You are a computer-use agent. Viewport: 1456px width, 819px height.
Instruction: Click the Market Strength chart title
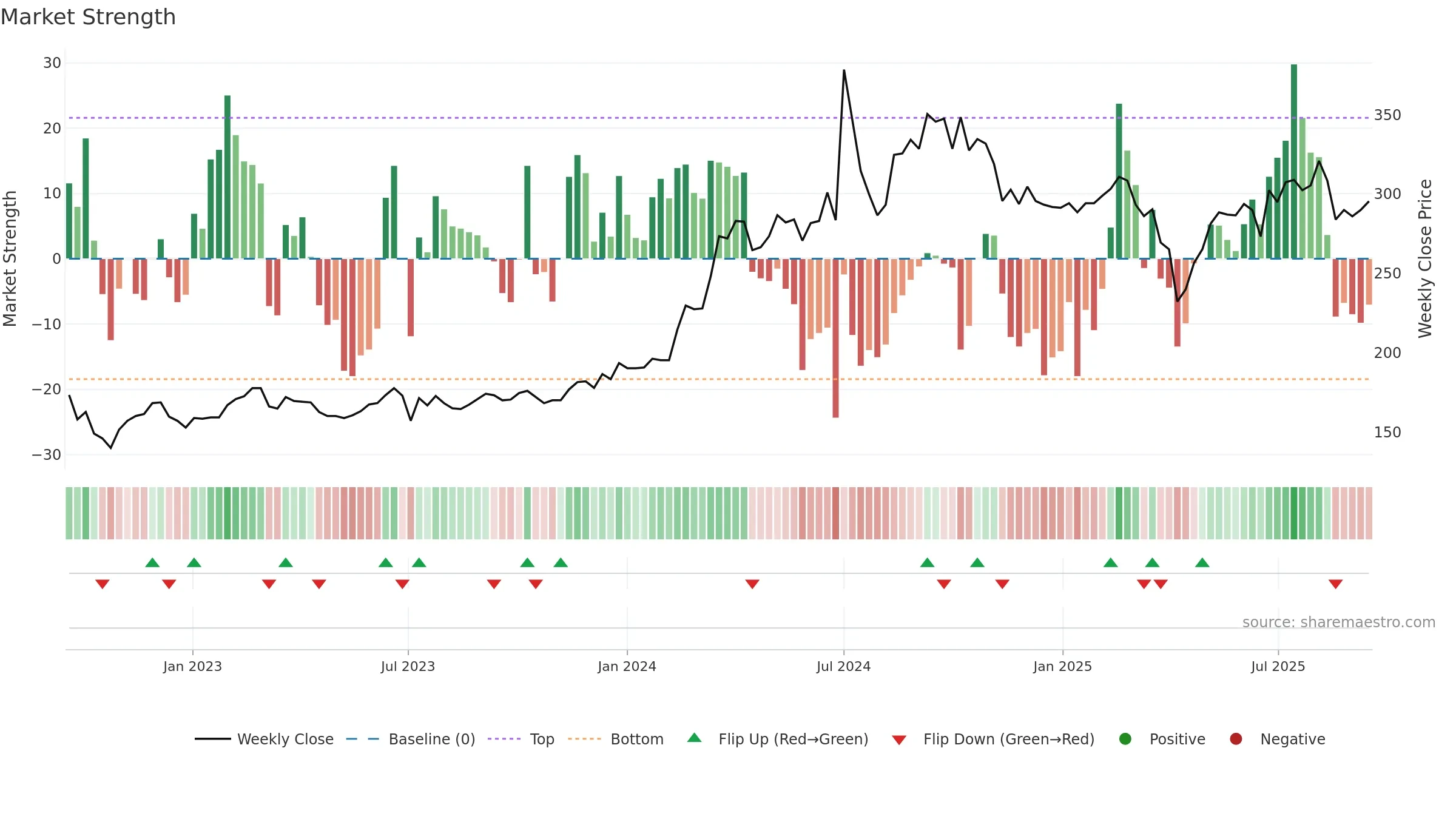(88, 17)
